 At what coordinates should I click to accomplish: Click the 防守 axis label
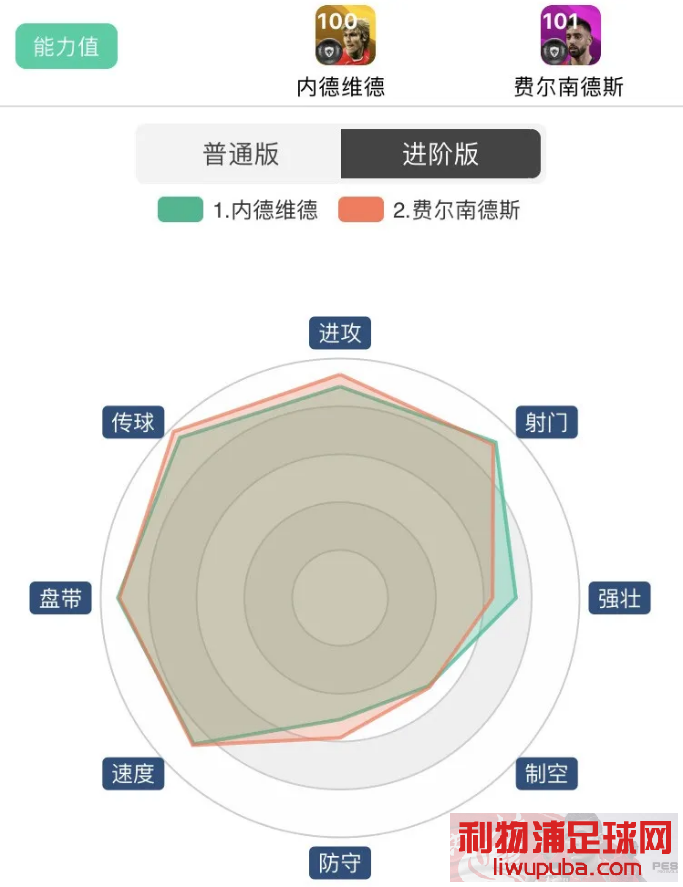(340, 863)
